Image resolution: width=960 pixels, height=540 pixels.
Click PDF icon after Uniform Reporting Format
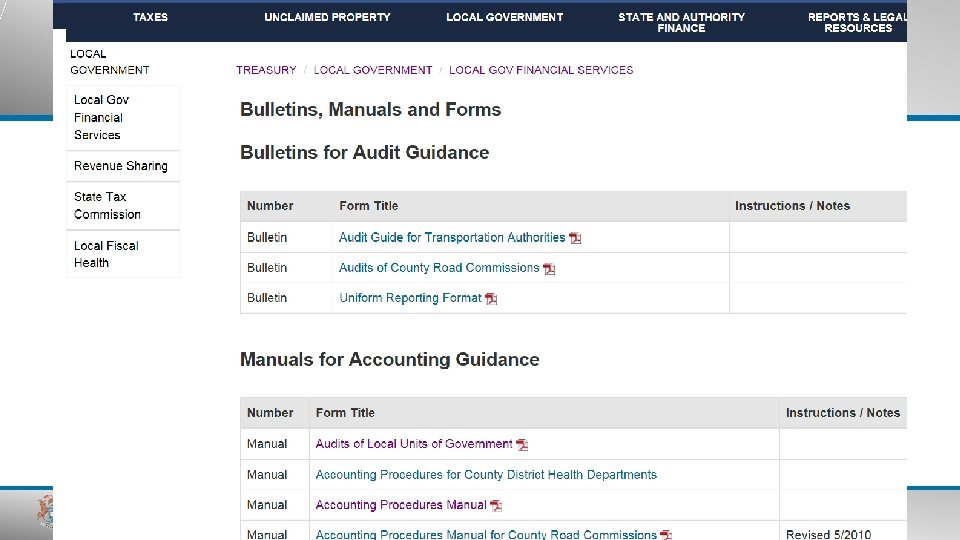[x=491, y=298]
